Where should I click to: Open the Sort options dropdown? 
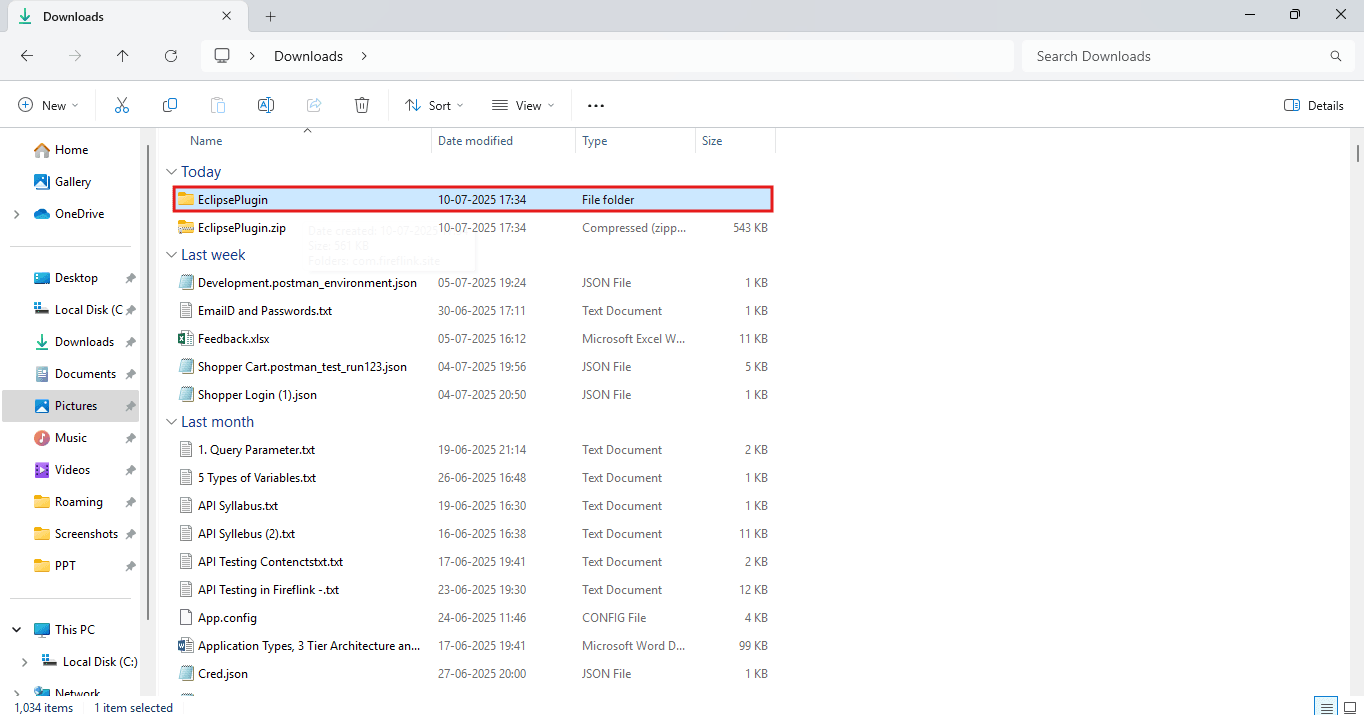(x=434, y=105)
